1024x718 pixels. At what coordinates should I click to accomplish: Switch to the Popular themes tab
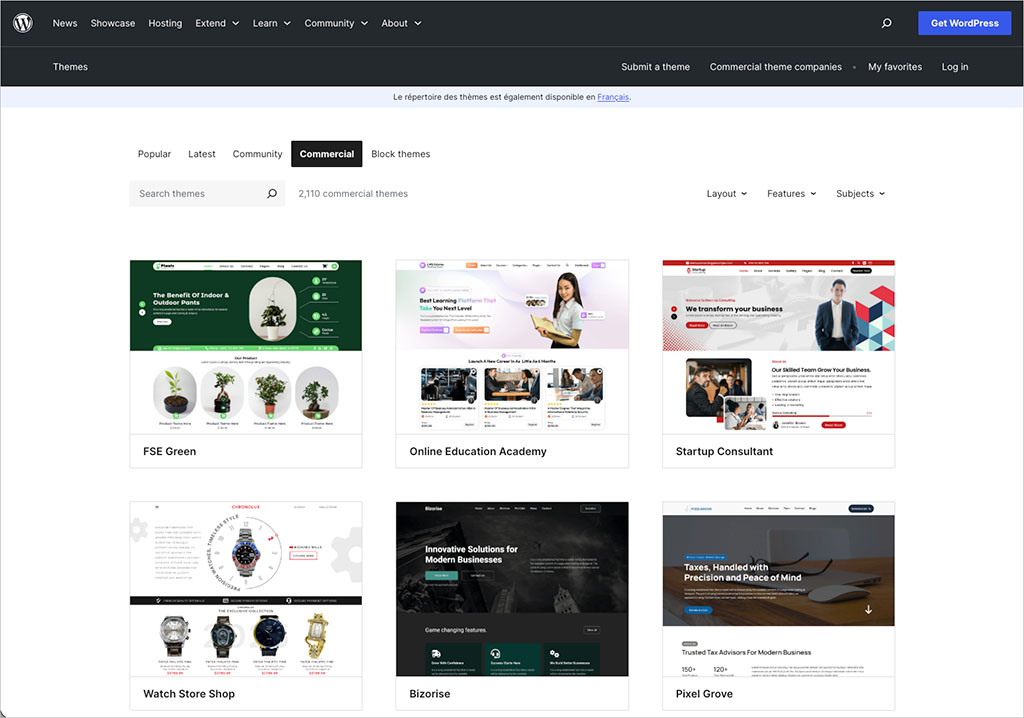click(154, 154)
